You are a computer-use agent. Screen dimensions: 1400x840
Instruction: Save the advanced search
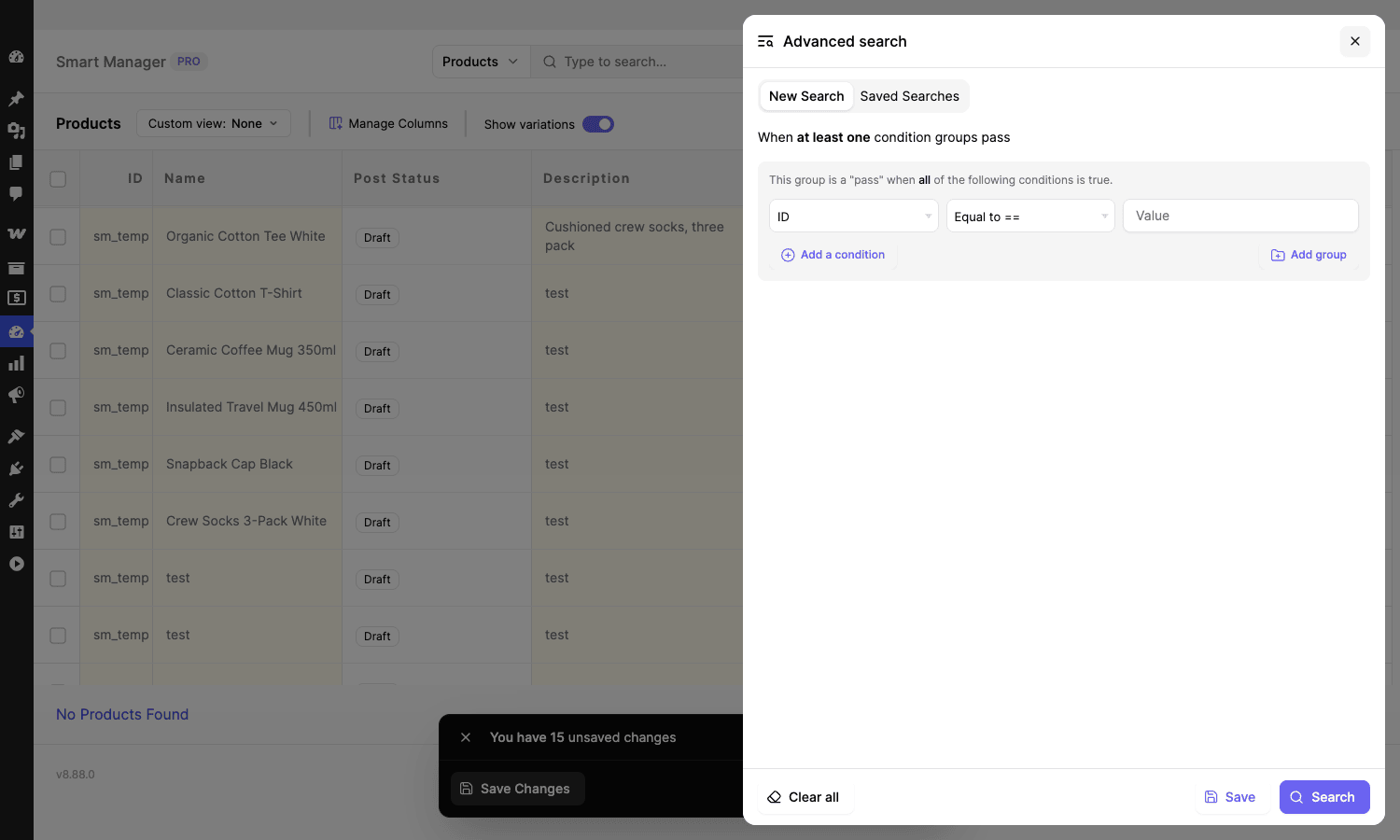(1230, 797)
